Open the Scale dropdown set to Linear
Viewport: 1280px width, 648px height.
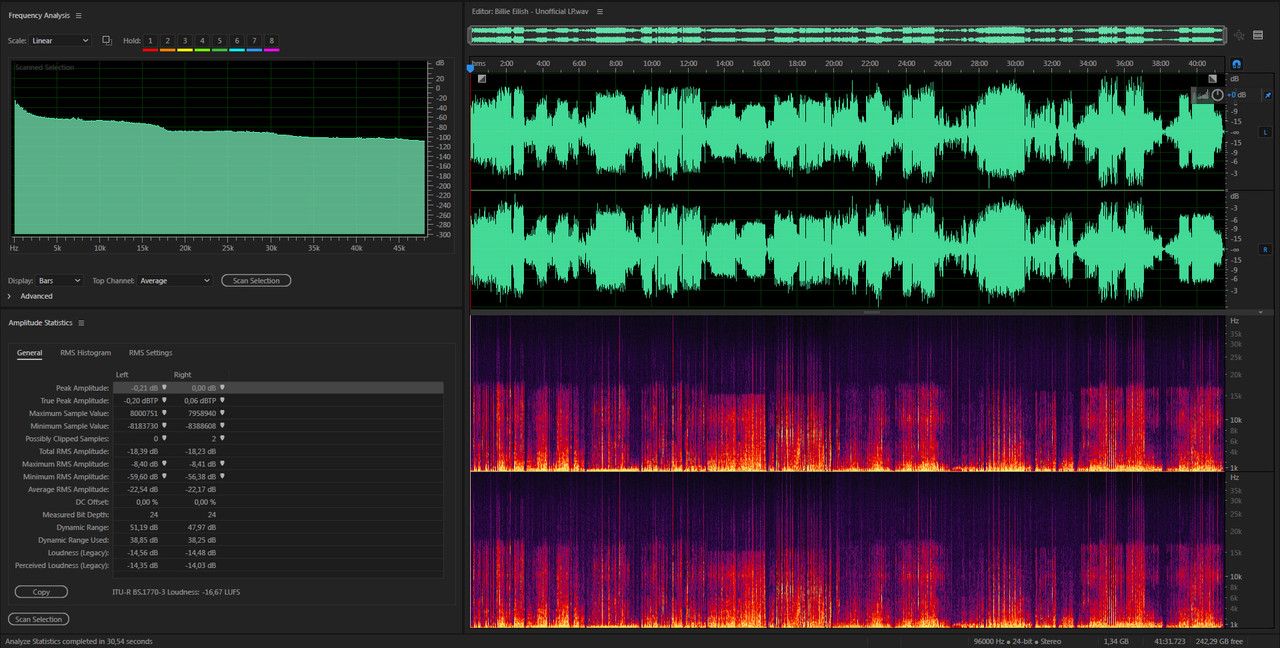click(x=59, y=41)
